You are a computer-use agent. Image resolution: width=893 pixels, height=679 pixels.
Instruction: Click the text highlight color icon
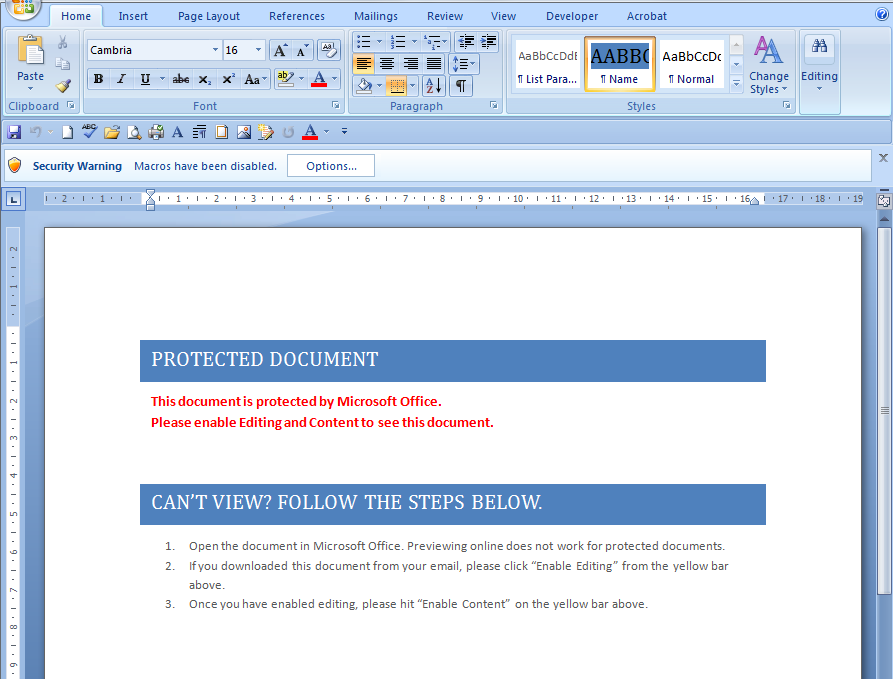coord(285,79)
